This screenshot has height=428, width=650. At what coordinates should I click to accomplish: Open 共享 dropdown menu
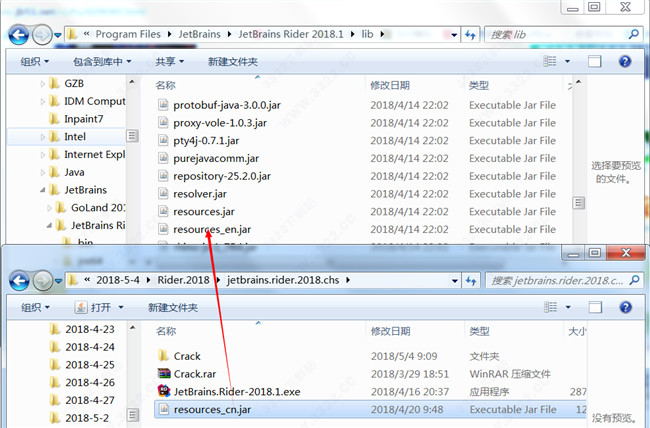click(169, 62)
